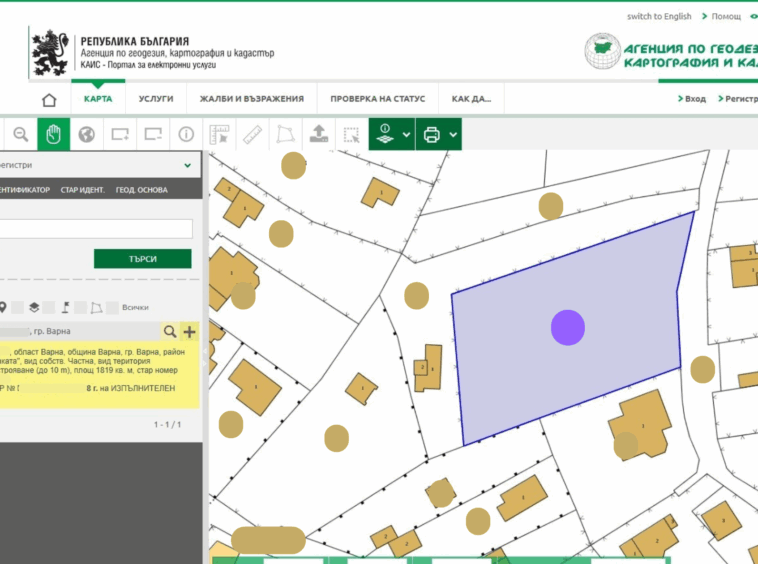Screen dimensions: 758x564
Task: Select the dashed box selection cursor tool
Action: click(351, 135)
